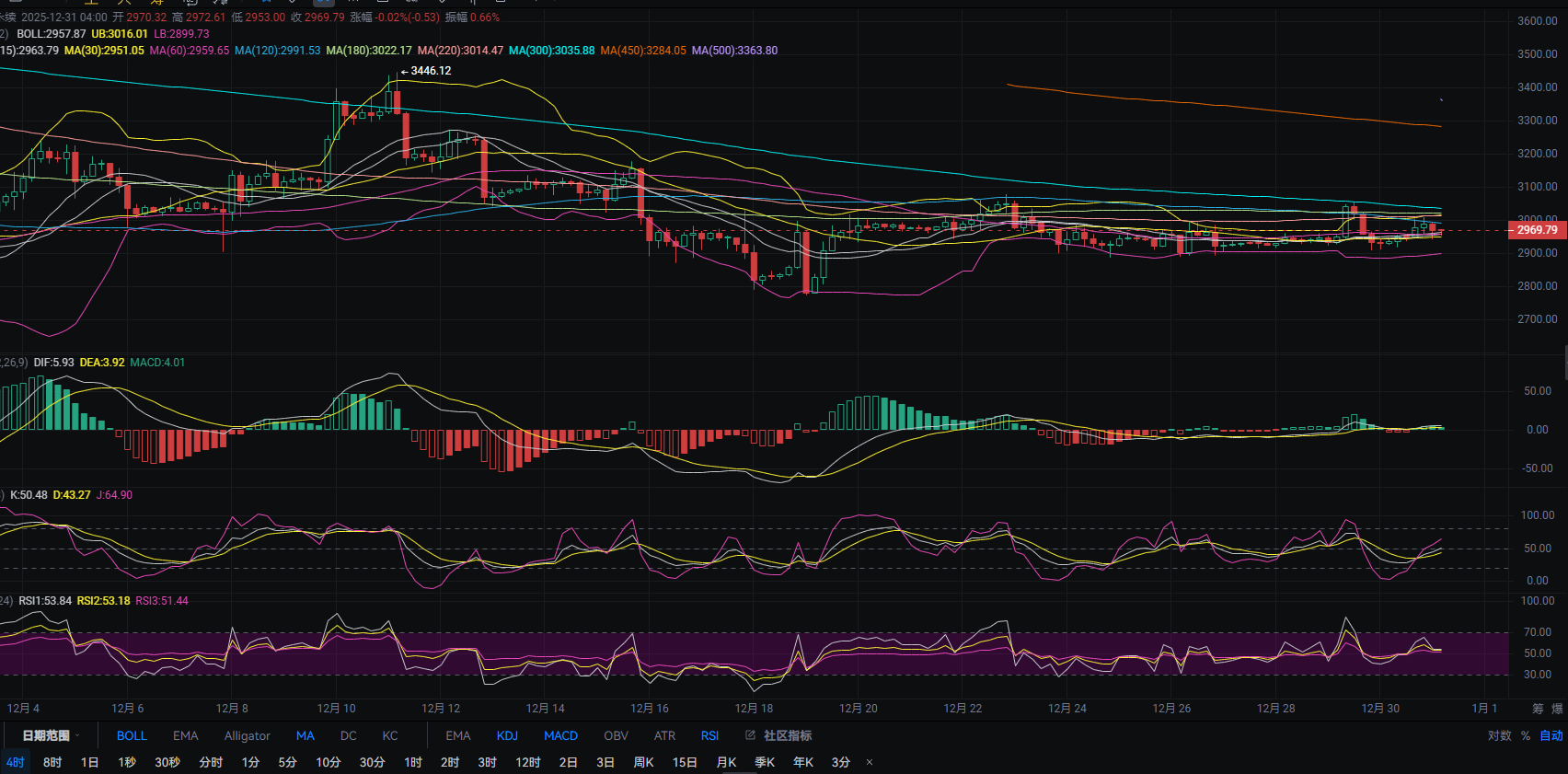Screen dimensions: 1568x774
Task: Switch to the 周K weekly timeframe
Action: click(x=643, y=762)
